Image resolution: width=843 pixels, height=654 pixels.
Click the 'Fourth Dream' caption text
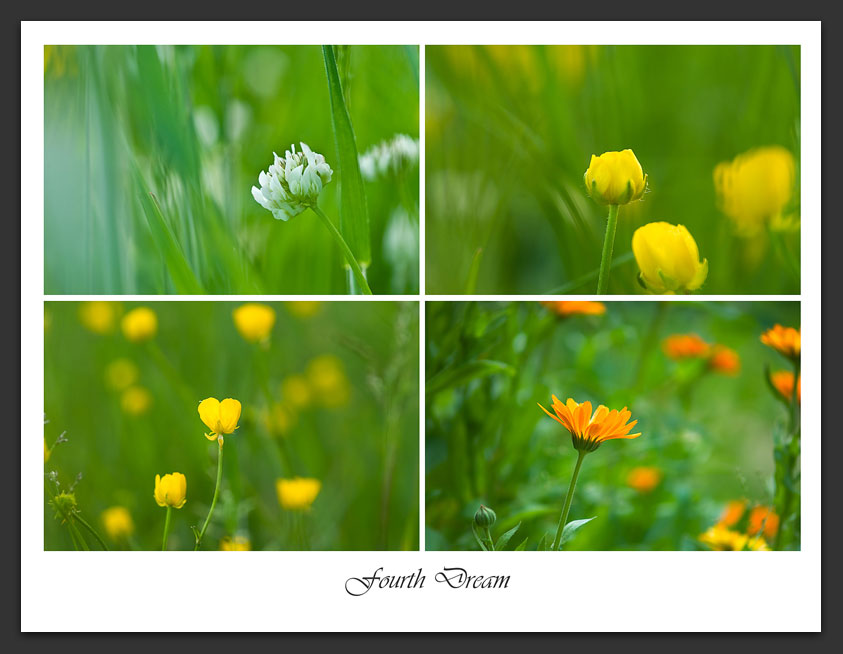pos(427,581)
